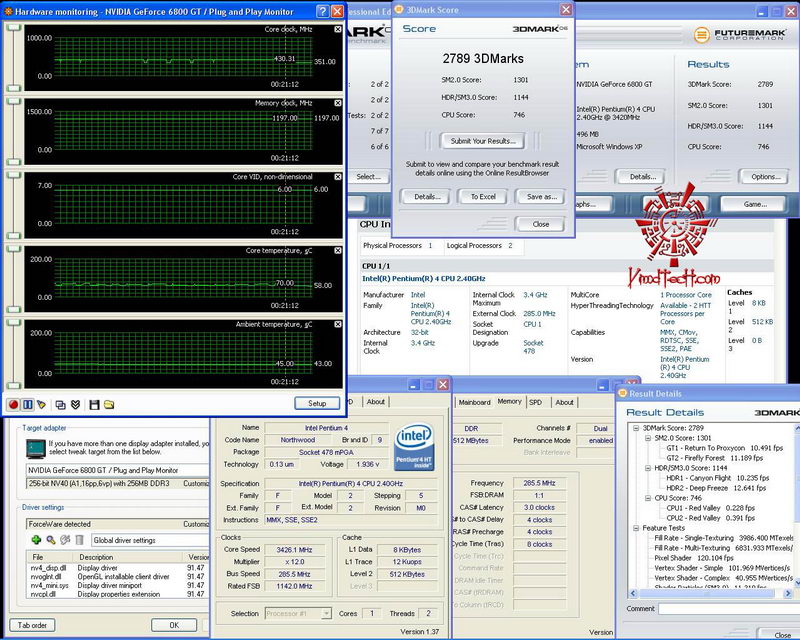Click the Comment input field in Result Details
The width and height of the screenshot is (800, 640).
click(729, 608)
